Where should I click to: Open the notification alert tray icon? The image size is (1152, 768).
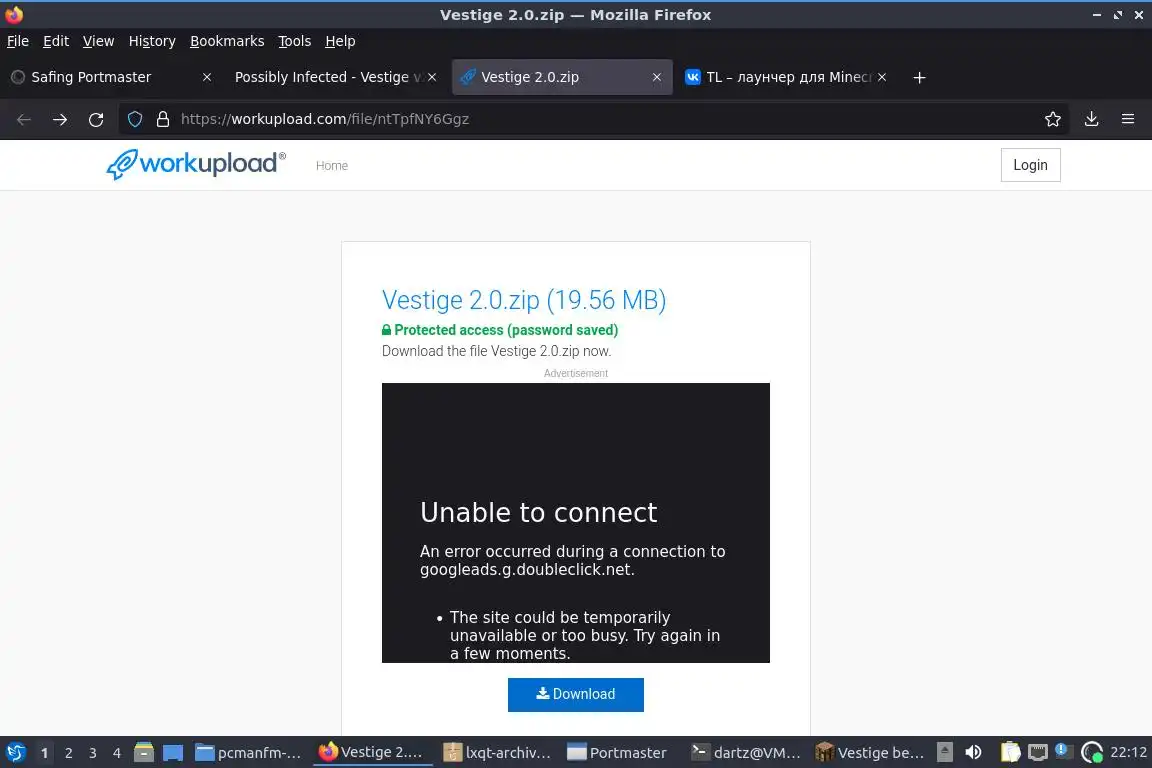tap(1062, 751)
